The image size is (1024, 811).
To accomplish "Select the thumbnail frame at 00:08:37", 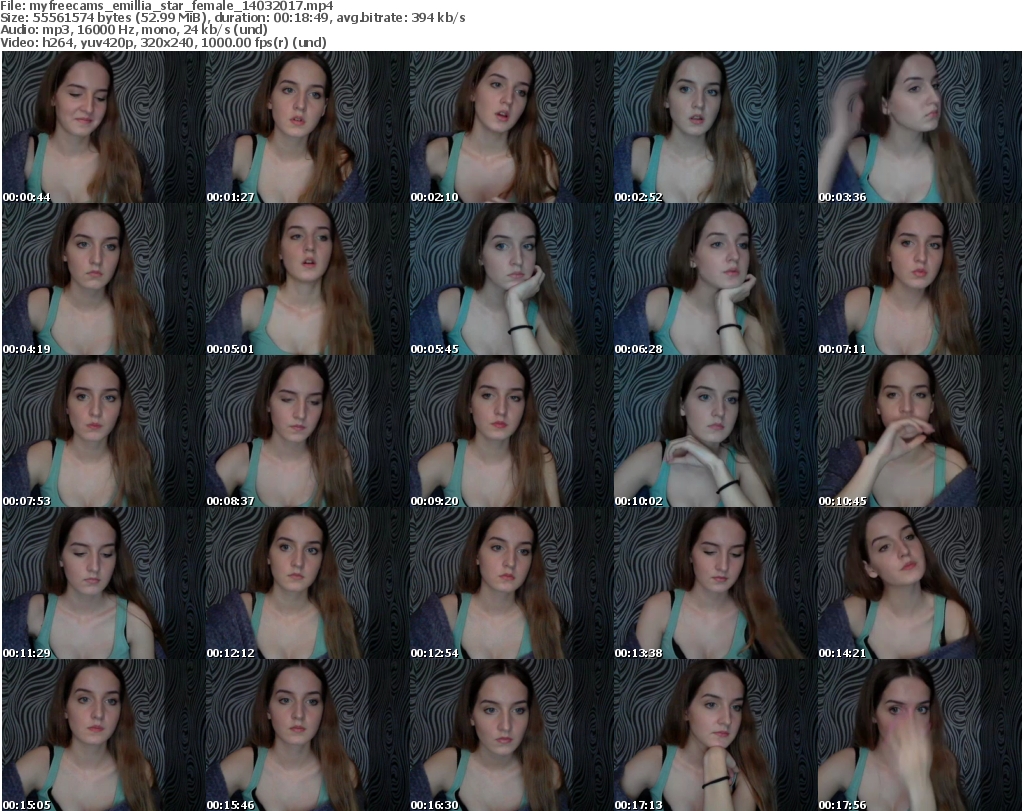I will point(308,432).
